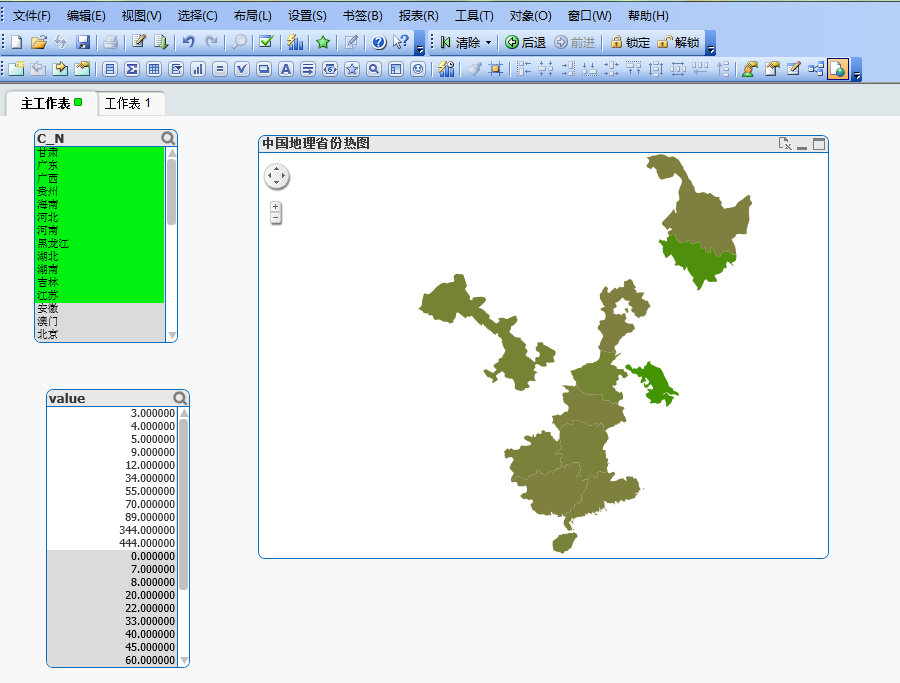Click the Reload script icon
This screenshot has width=900, height=683.
pos(161,42)
